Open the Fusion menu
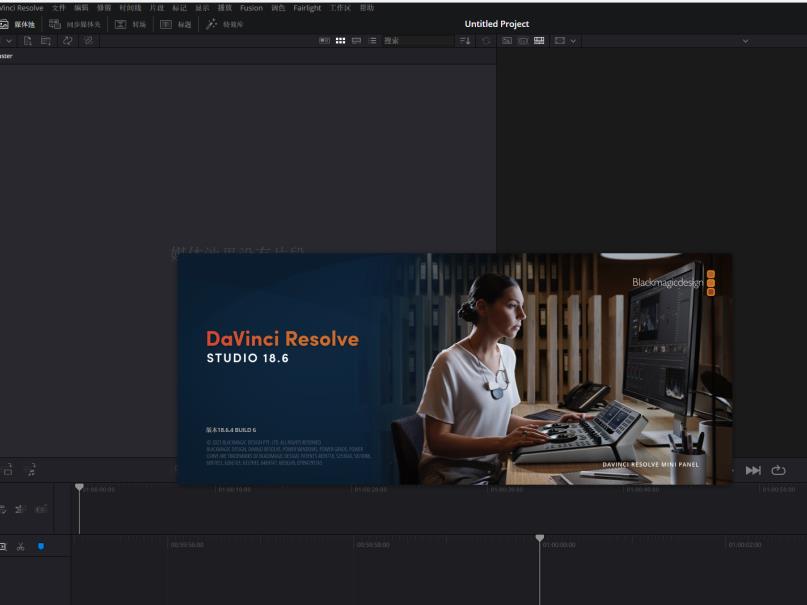The height and width of the screenshot is (605, 807). (x=251, y=8)
